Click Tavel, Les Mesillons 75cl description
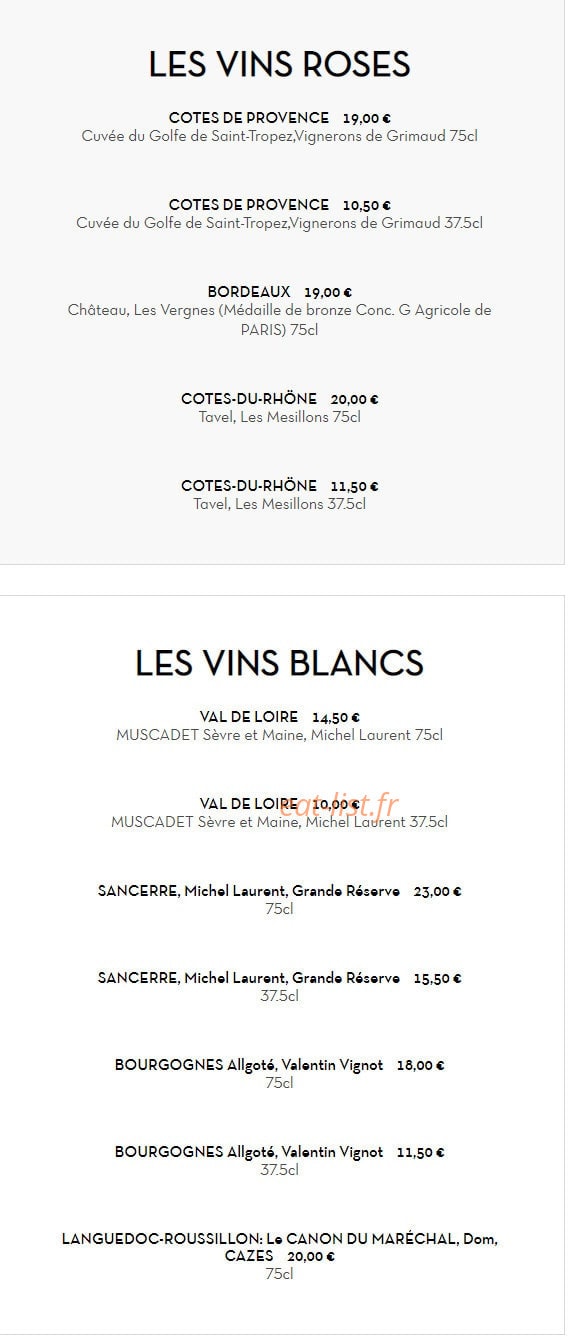Screen dimensions: 568x1341 pos(280,417)
